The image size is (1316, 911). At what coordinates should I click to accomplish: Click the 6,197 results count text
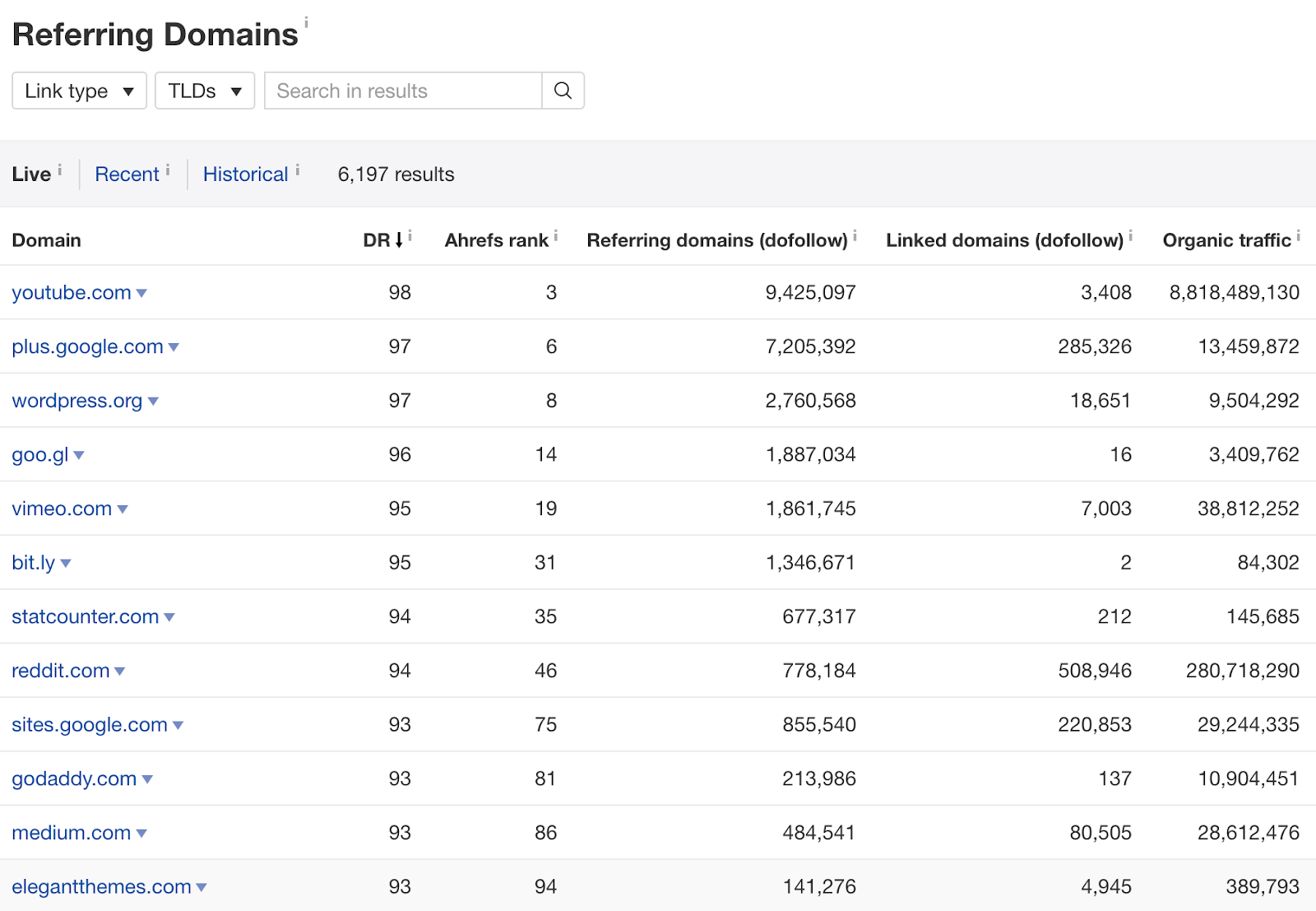396,174
